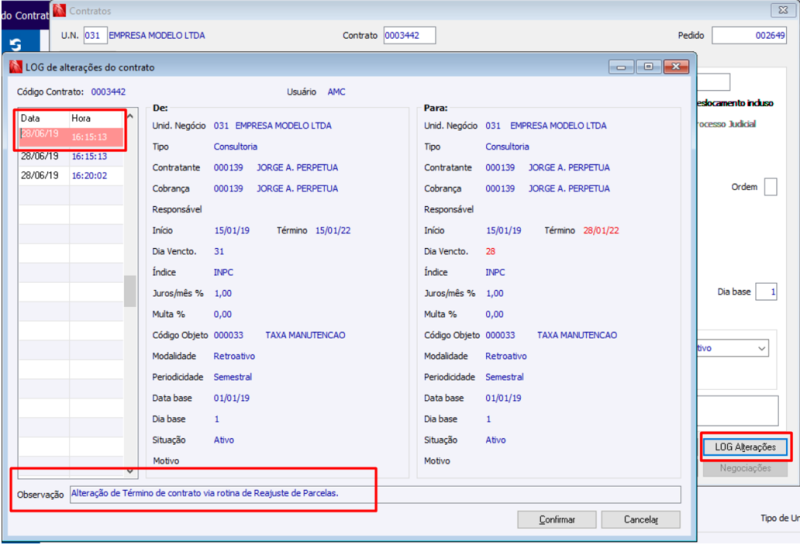Click the De Término value 15/01/22
The image size is (800, 545).
coord(333,231)
